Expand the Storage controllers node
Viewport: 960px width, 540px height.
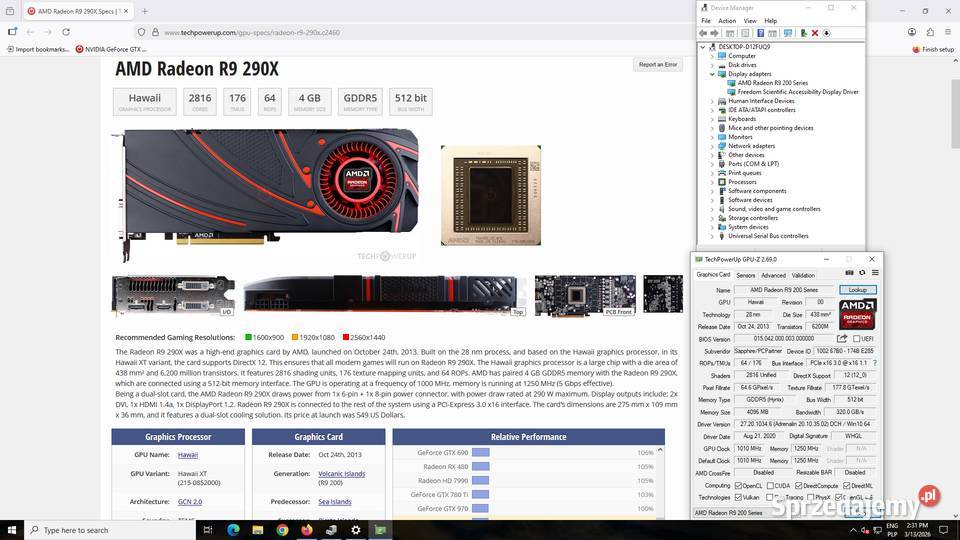(712, 218)
